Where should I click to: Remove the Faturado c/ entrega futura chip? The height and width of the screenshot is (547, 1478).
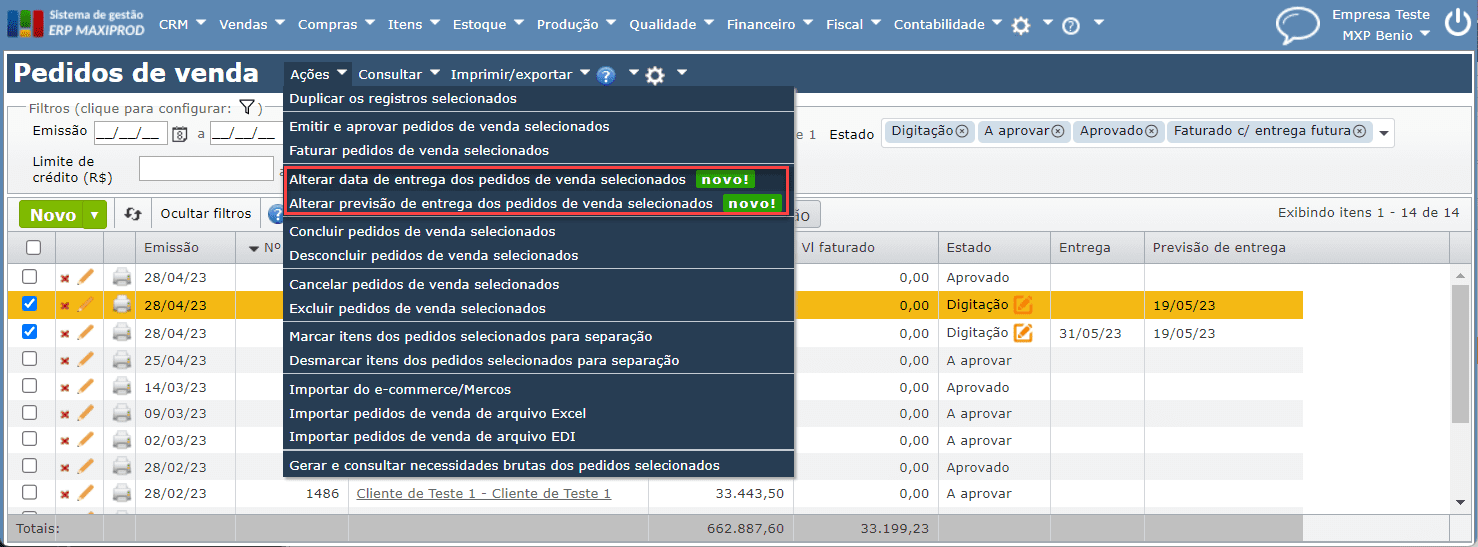coord(1359,131)
